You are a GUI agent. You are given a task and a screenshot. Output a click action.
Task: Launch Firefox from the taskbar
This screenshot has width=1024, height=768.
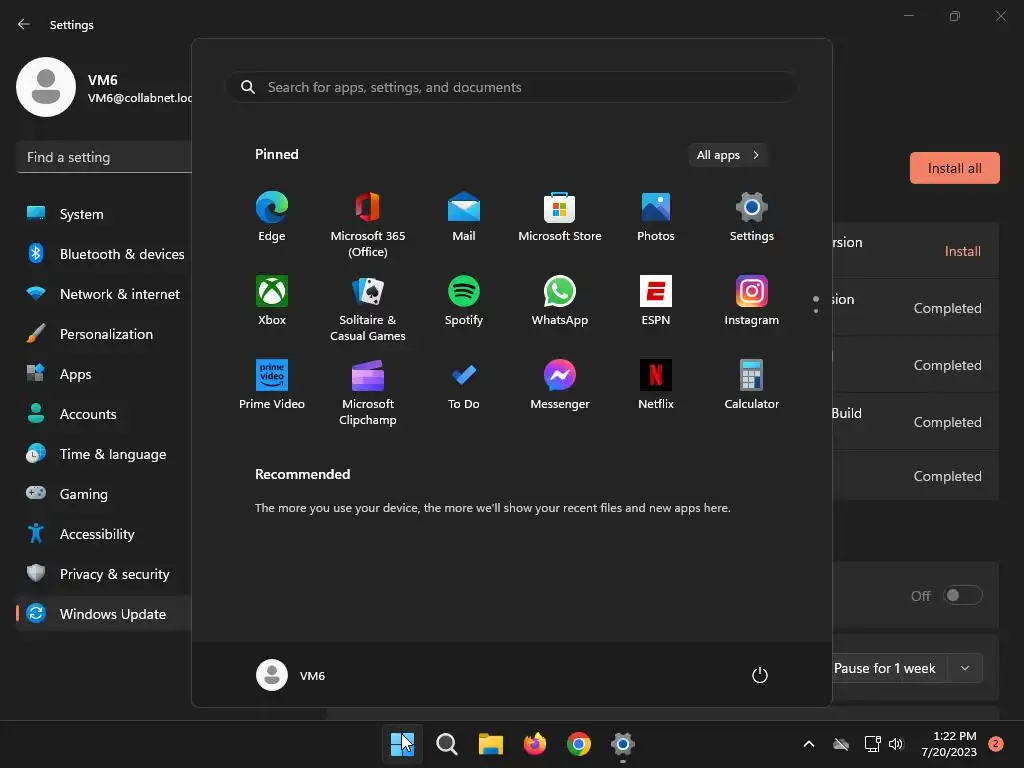535,744
